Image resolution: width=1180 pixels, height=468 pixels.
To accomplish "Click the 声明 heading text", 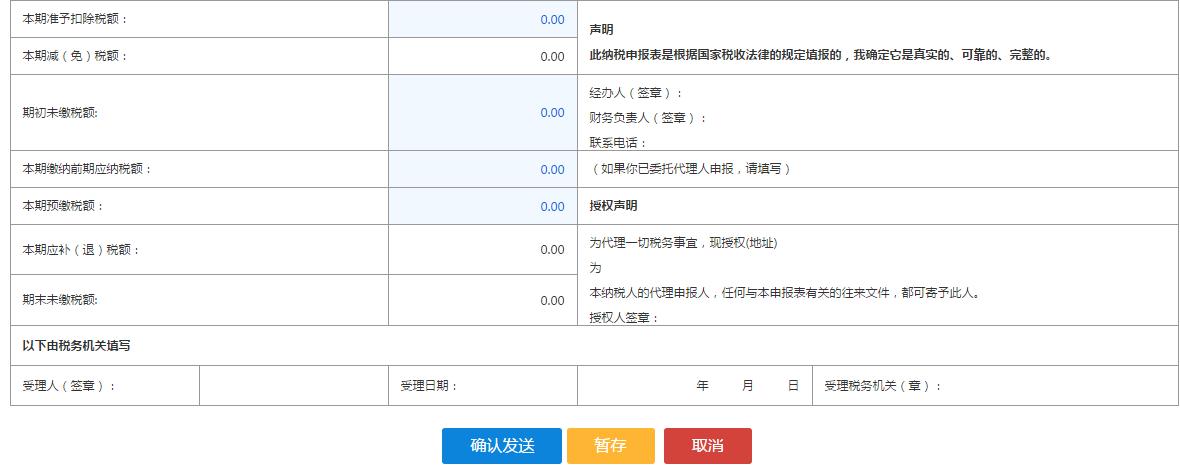I will click(x=602, y=31).
